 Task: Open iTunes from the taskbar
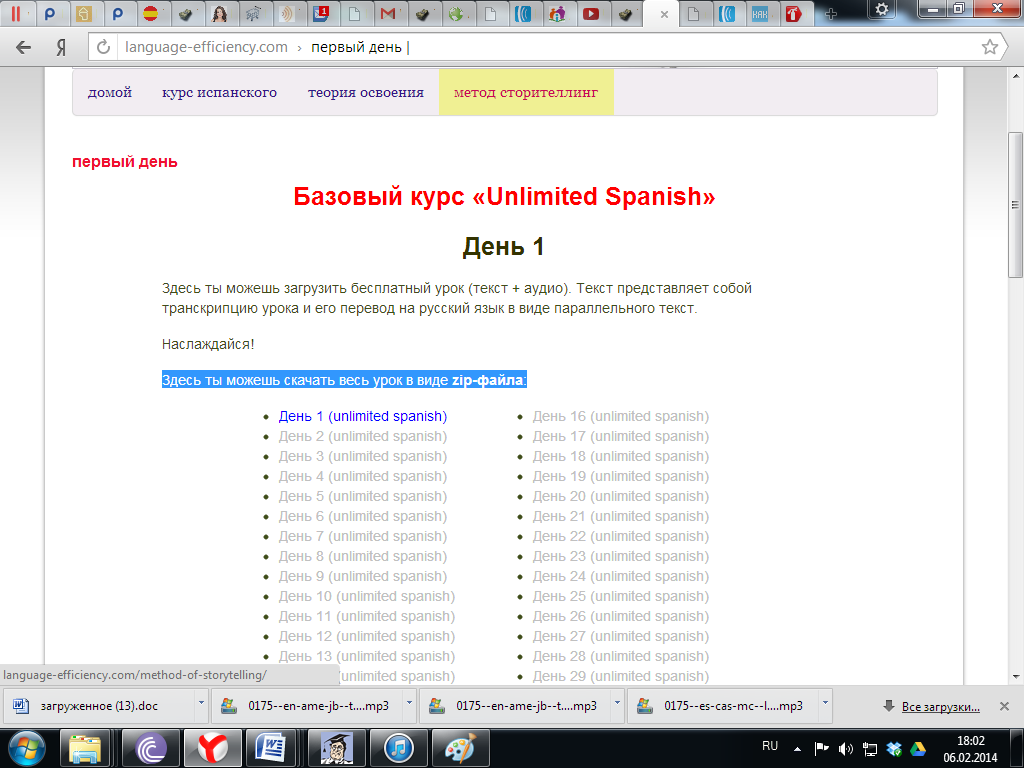pos(398,748)
